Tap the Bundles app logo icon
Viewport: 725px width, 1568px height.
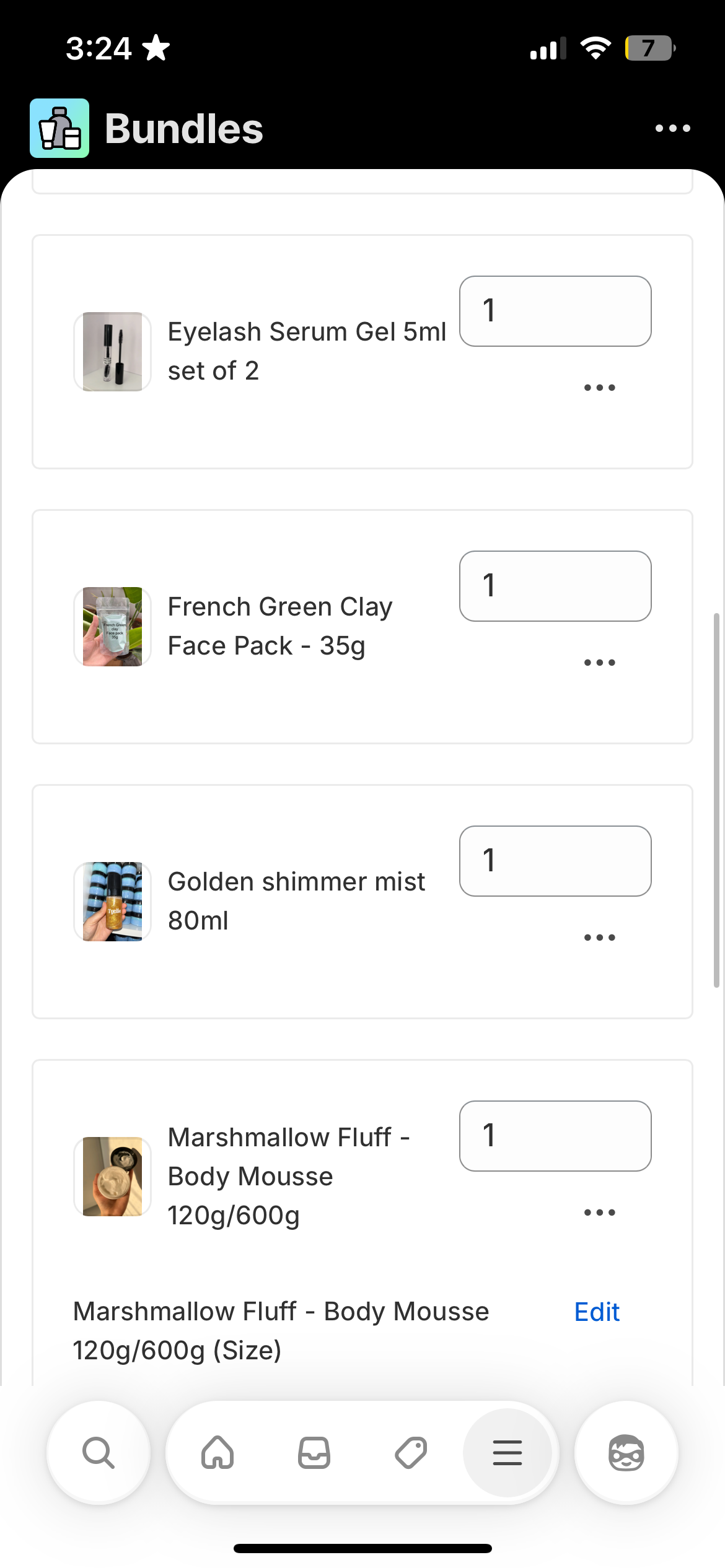click(59, 128)
